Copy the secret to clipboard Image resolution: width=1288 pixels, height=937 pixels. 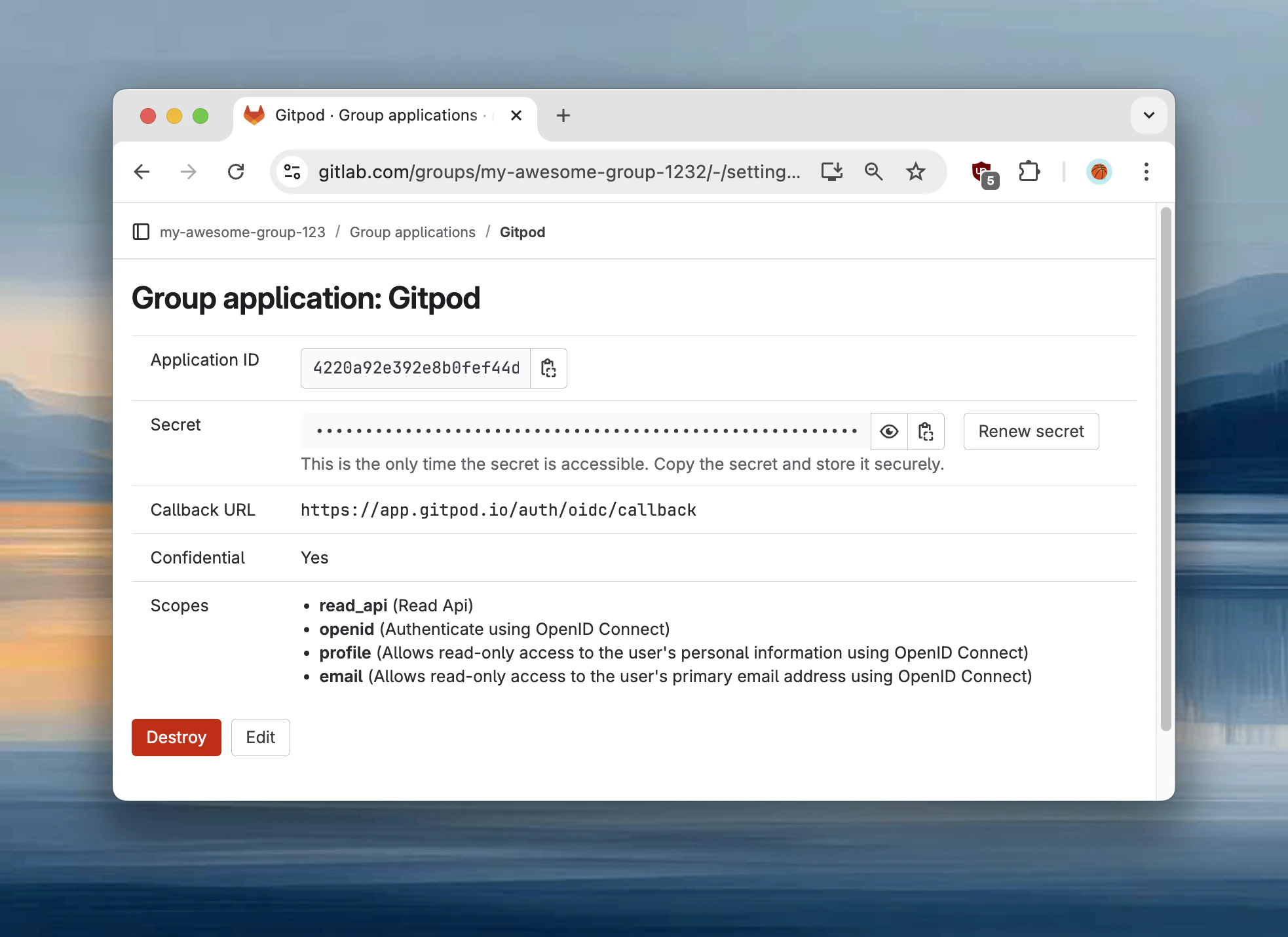pyautogui.click(x=926, y=431)
